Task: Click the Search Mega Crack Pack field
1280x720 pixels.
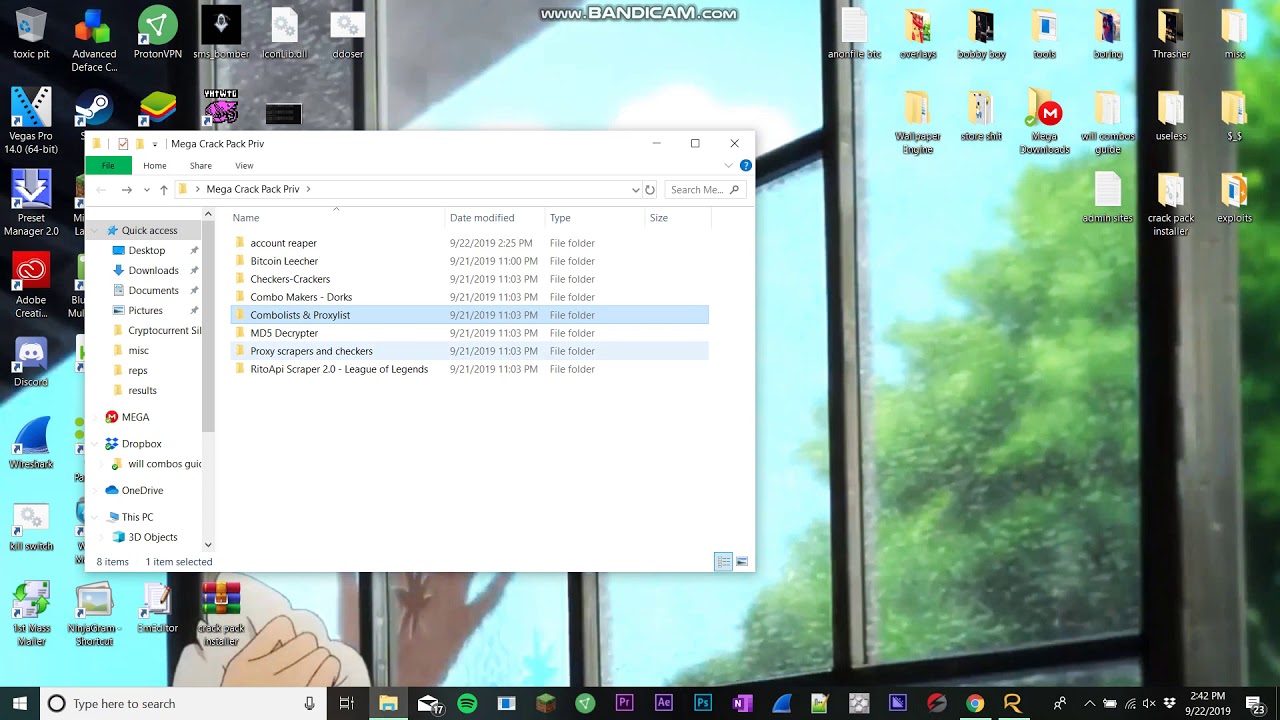Action: 704,189
